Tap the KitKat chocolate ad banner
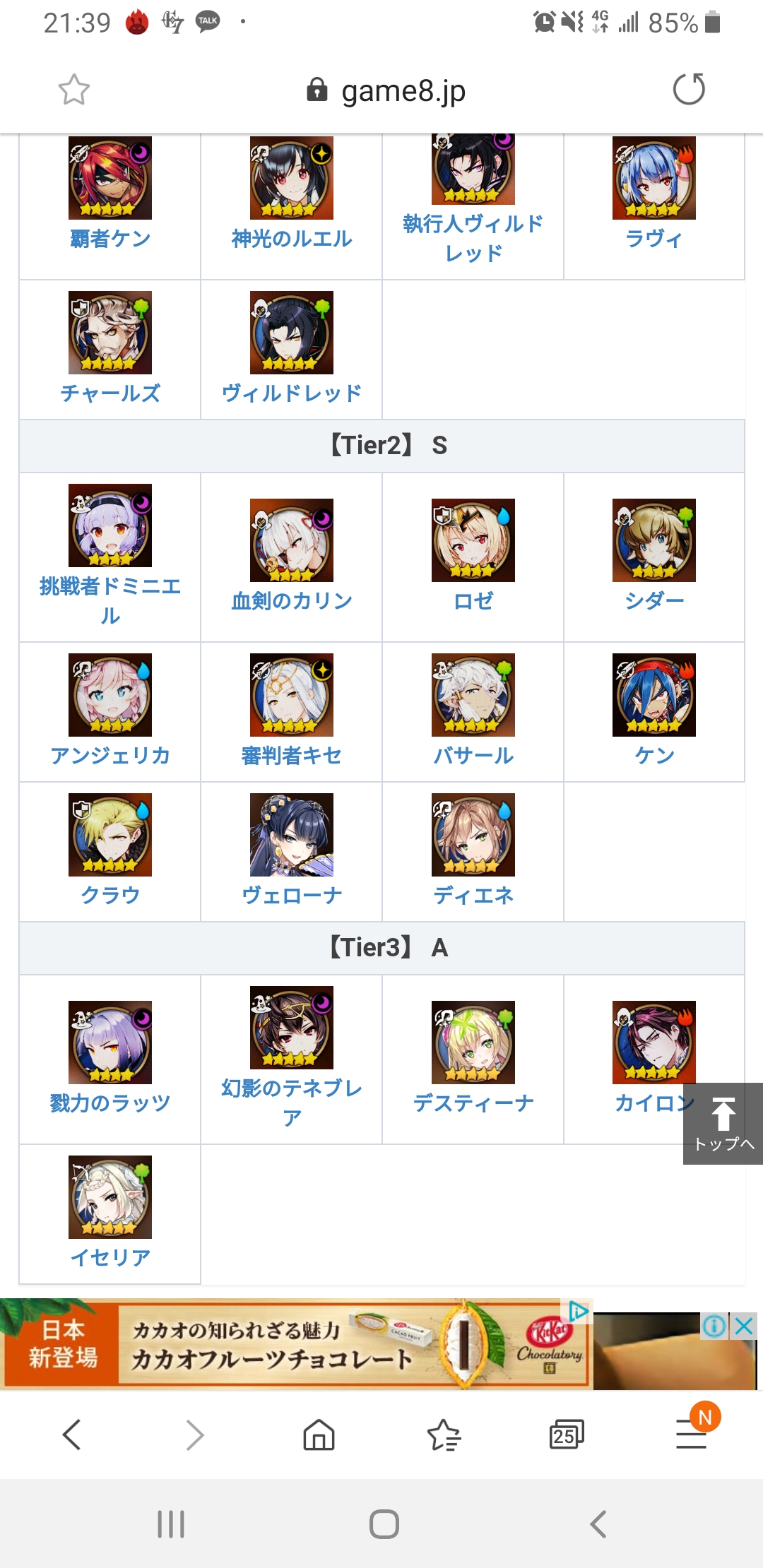763x1568 pixels. (x=297, y=1344)
